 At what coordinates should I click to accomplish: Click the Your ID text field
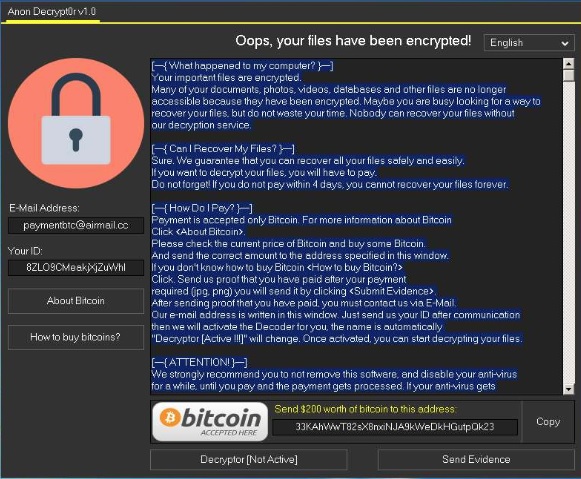76,267
